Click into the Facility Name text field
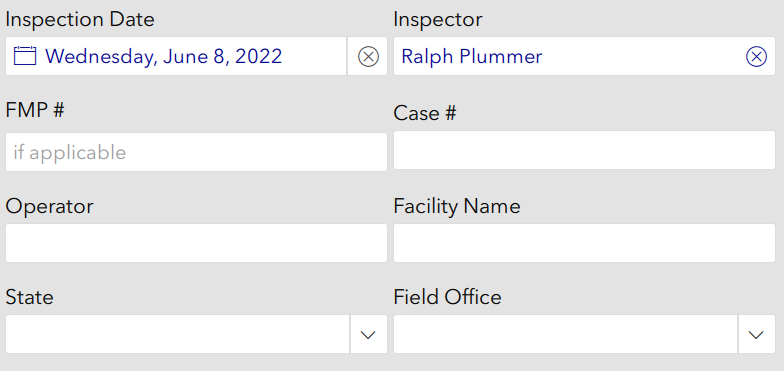This screenshot has height=371, width=784. point(584,243)
